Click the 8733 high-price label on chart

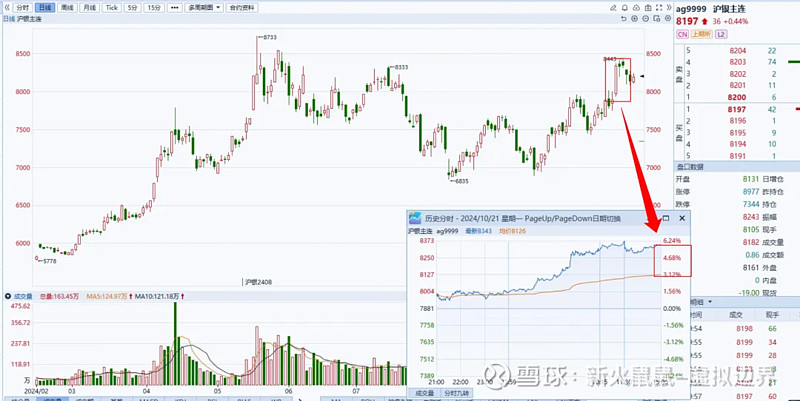pos(269,37)
